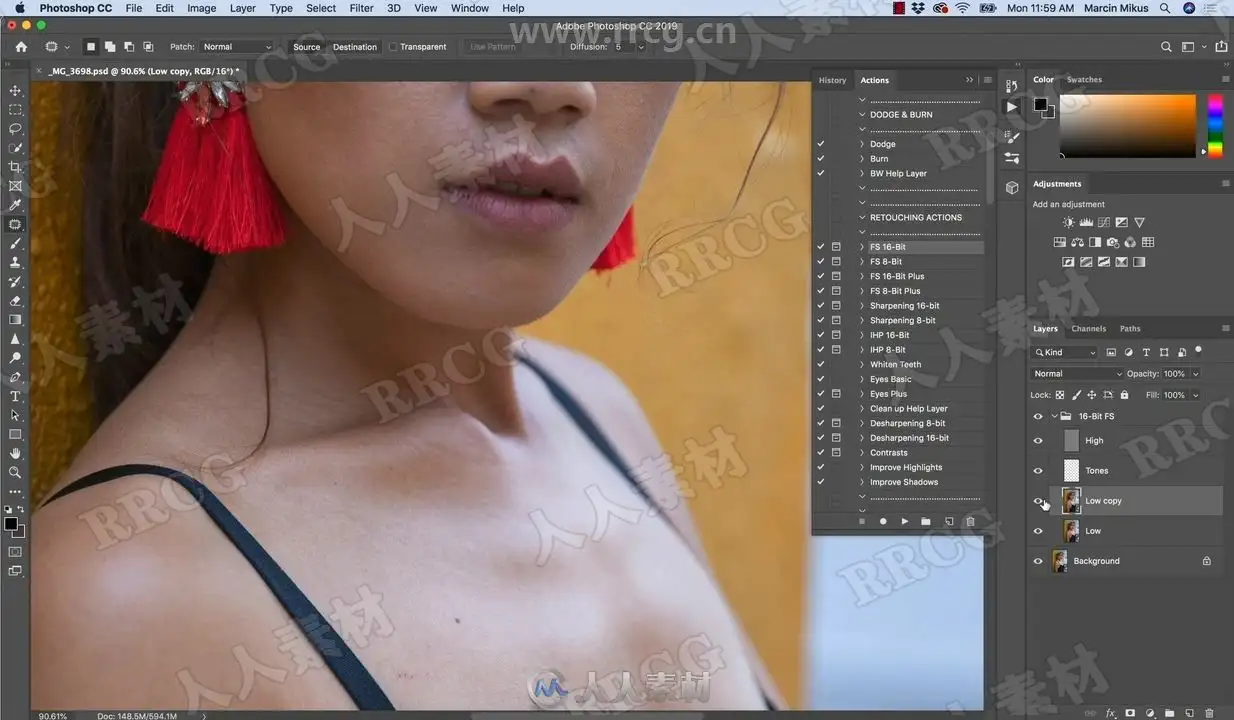The height and width of the screenshot is (720, 1234).
Task: Select the Lasso tool
Action: coord(15,129)
